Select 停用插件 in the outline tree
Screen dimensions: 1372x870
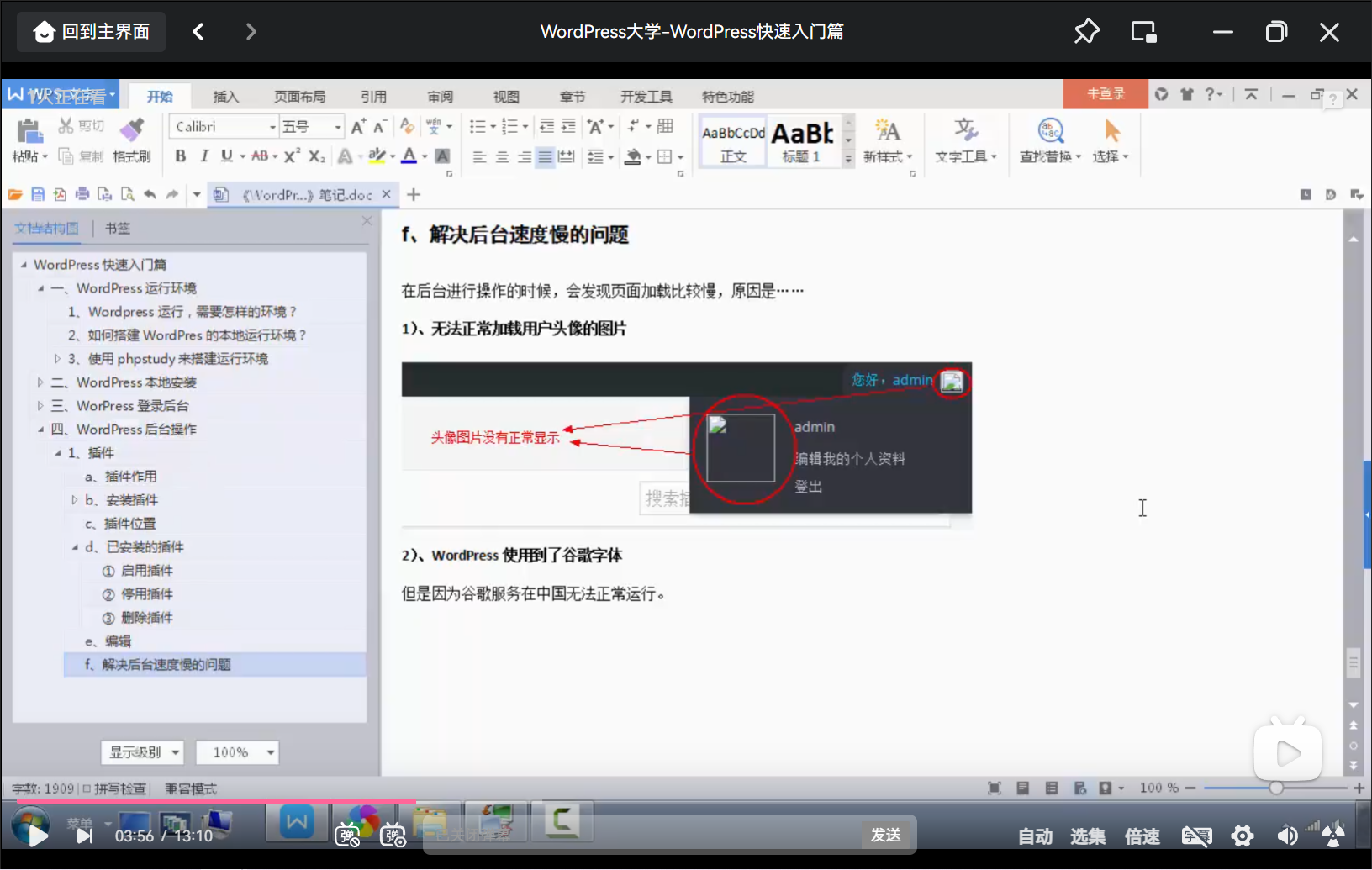click(x=138, y=594)
